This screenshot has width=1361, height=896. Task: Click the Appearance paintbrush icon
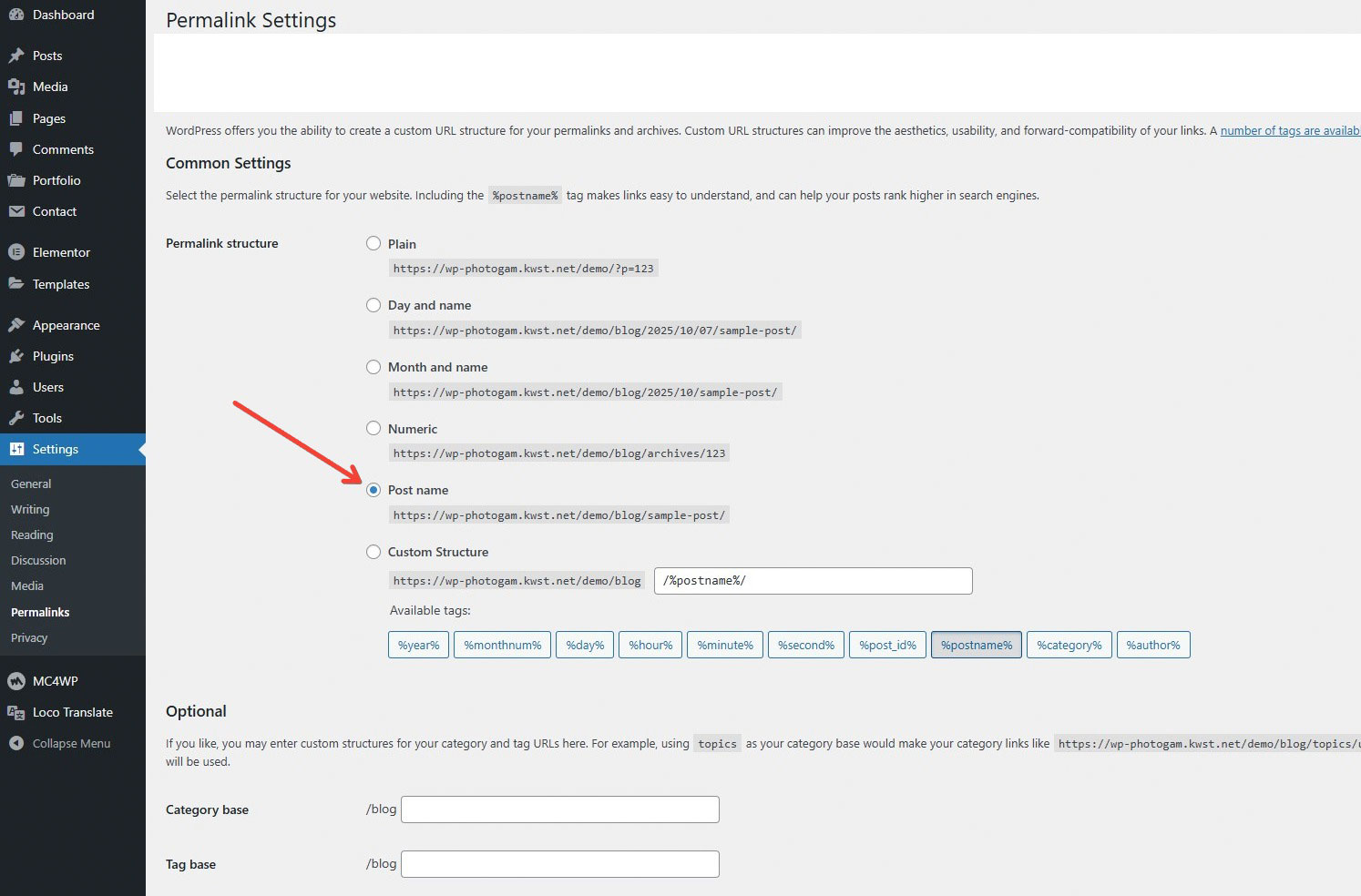pos(16,325)
